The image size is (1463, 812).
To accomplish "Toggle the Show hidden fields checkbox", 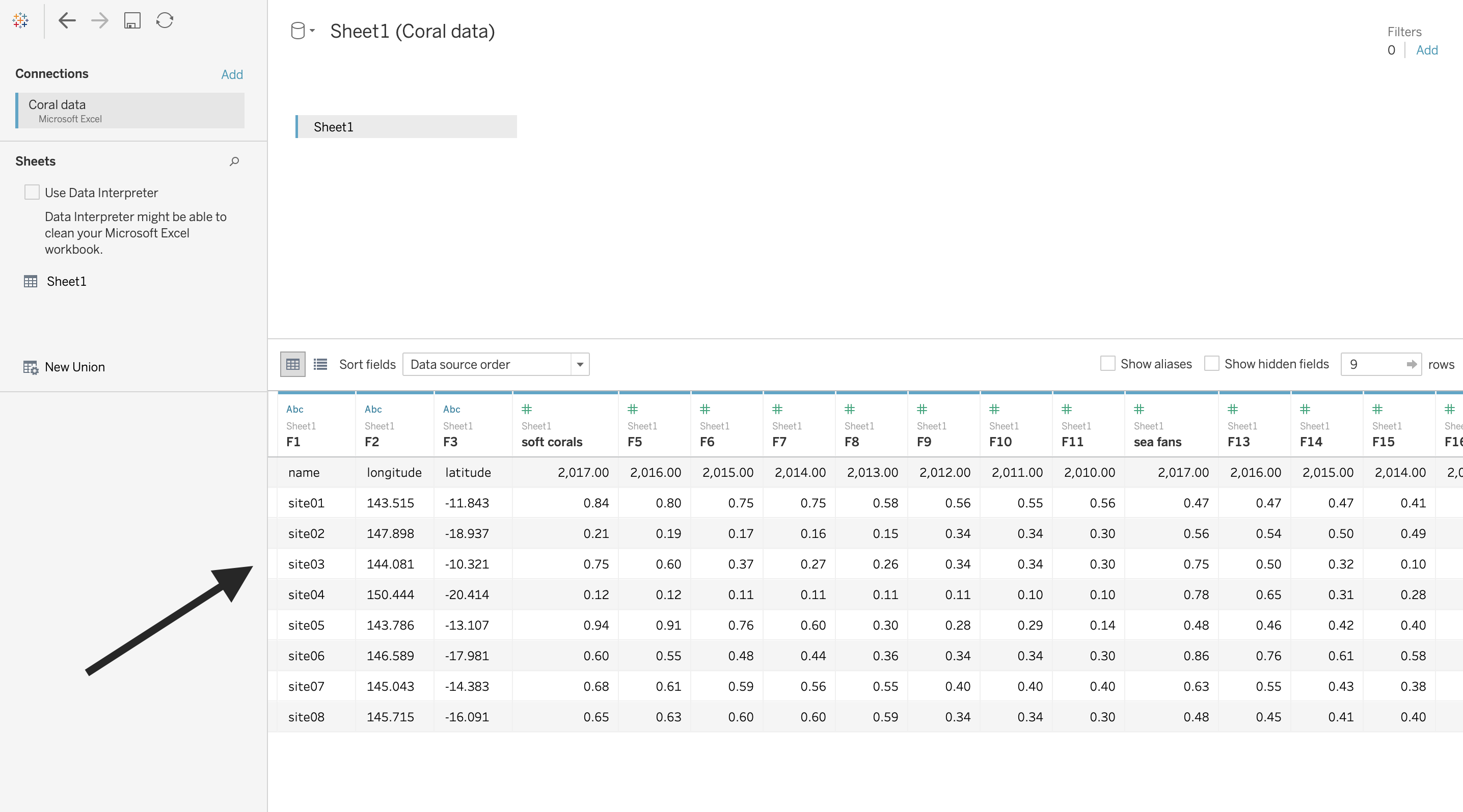I will tap(1211, 363).
